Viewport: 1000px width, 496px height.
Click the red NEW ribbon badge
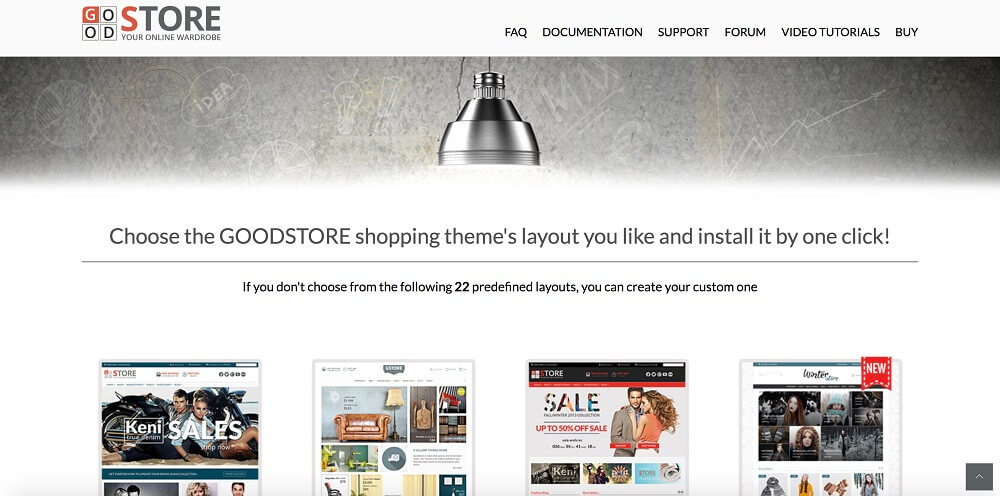(x=876, y=372)
